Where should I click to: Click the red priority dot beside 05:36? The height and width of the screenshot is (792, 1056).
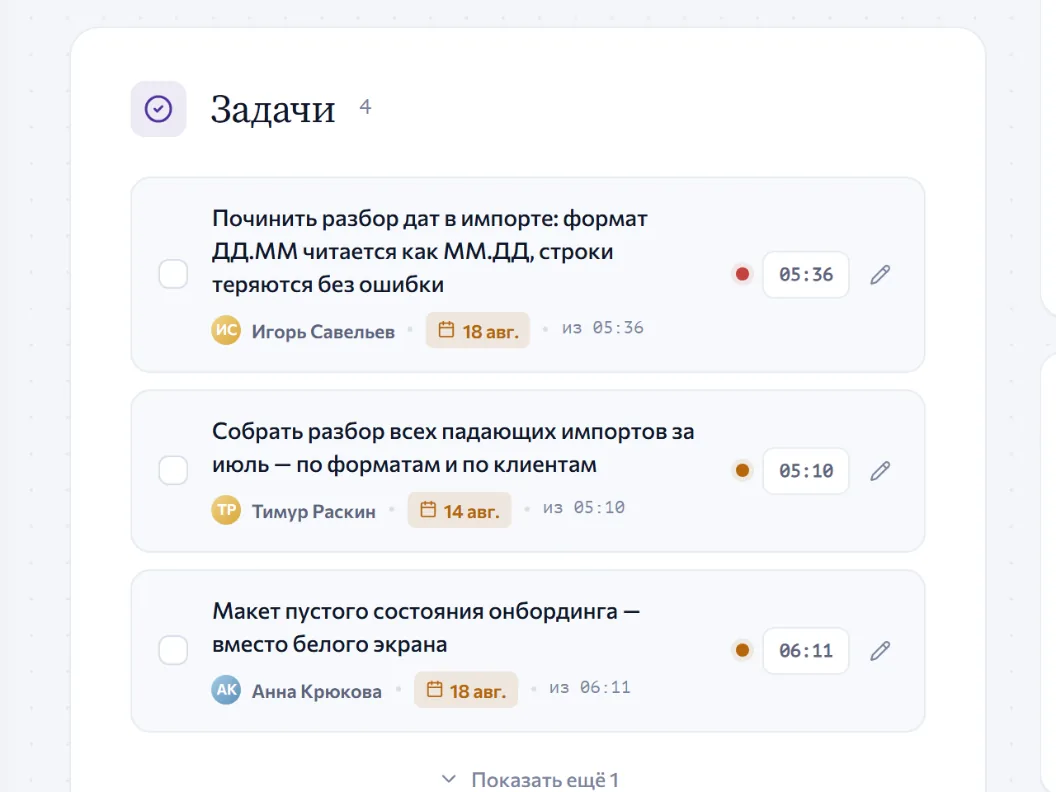[x=742, y=274]
